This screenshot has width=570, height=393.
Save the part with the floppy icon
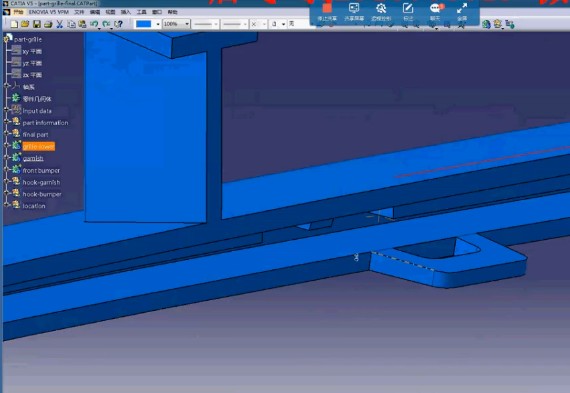[37, 24]
